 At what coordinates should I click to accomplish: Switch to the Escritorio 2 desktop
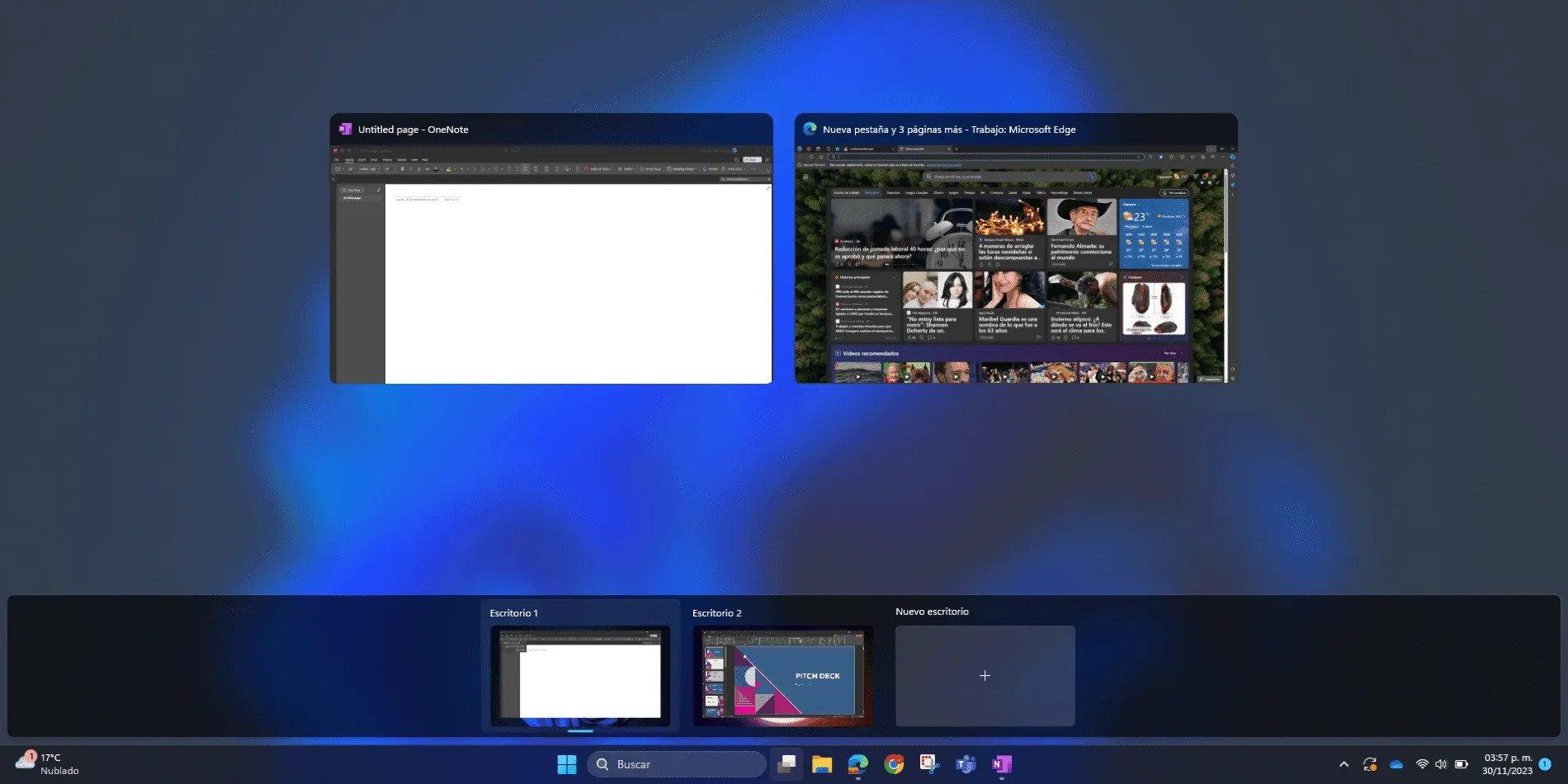781,675
